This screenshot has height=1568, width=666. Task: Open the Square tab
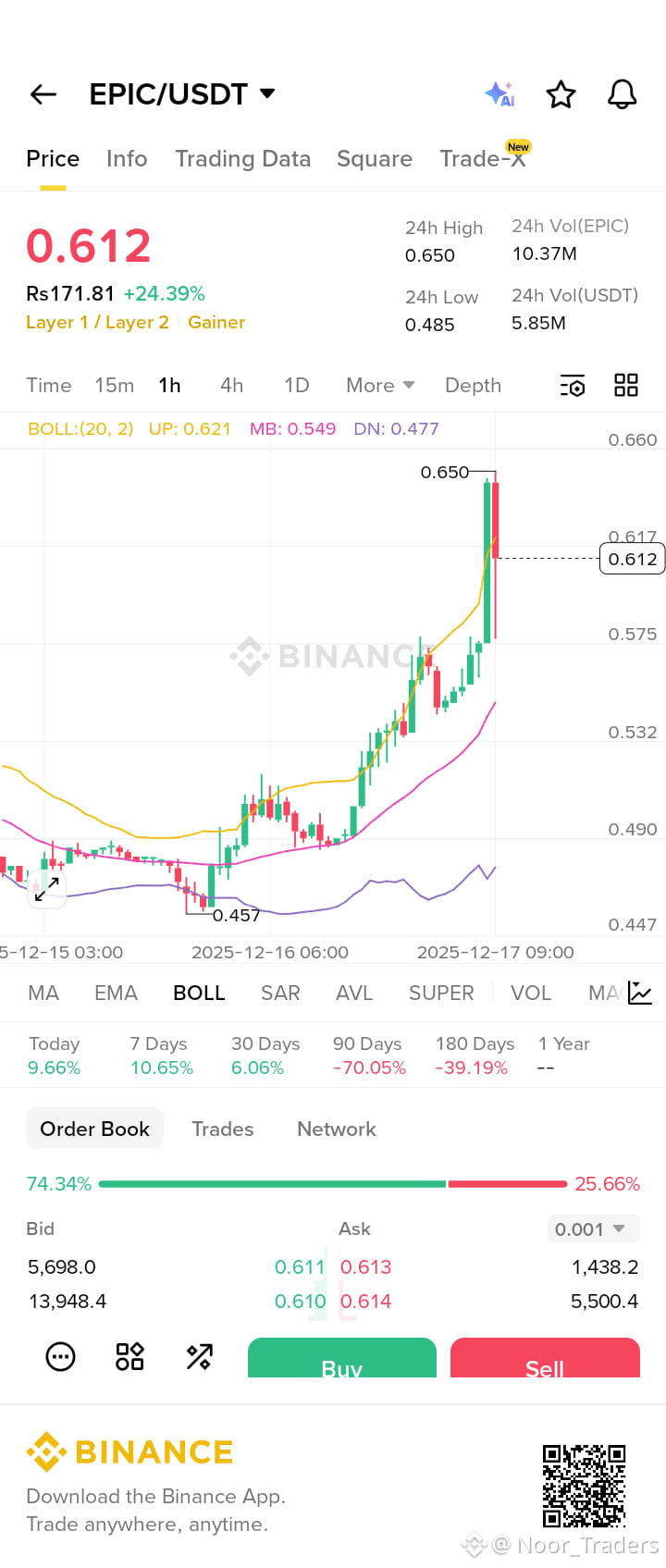point(375,159)
